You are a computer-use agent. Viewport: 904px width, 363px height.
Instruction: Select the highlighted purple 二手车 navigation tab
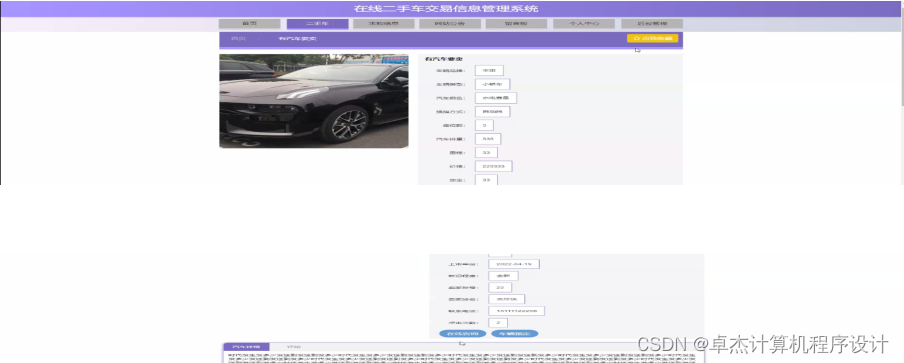tap(317, 24)
